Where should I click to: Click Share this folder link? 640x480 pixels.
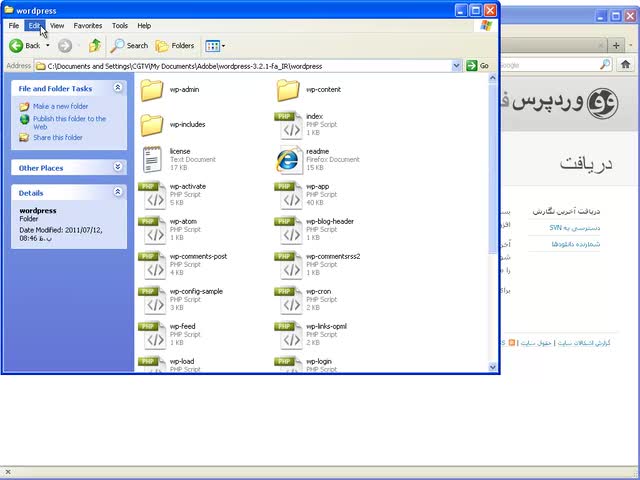coord(58,138)
